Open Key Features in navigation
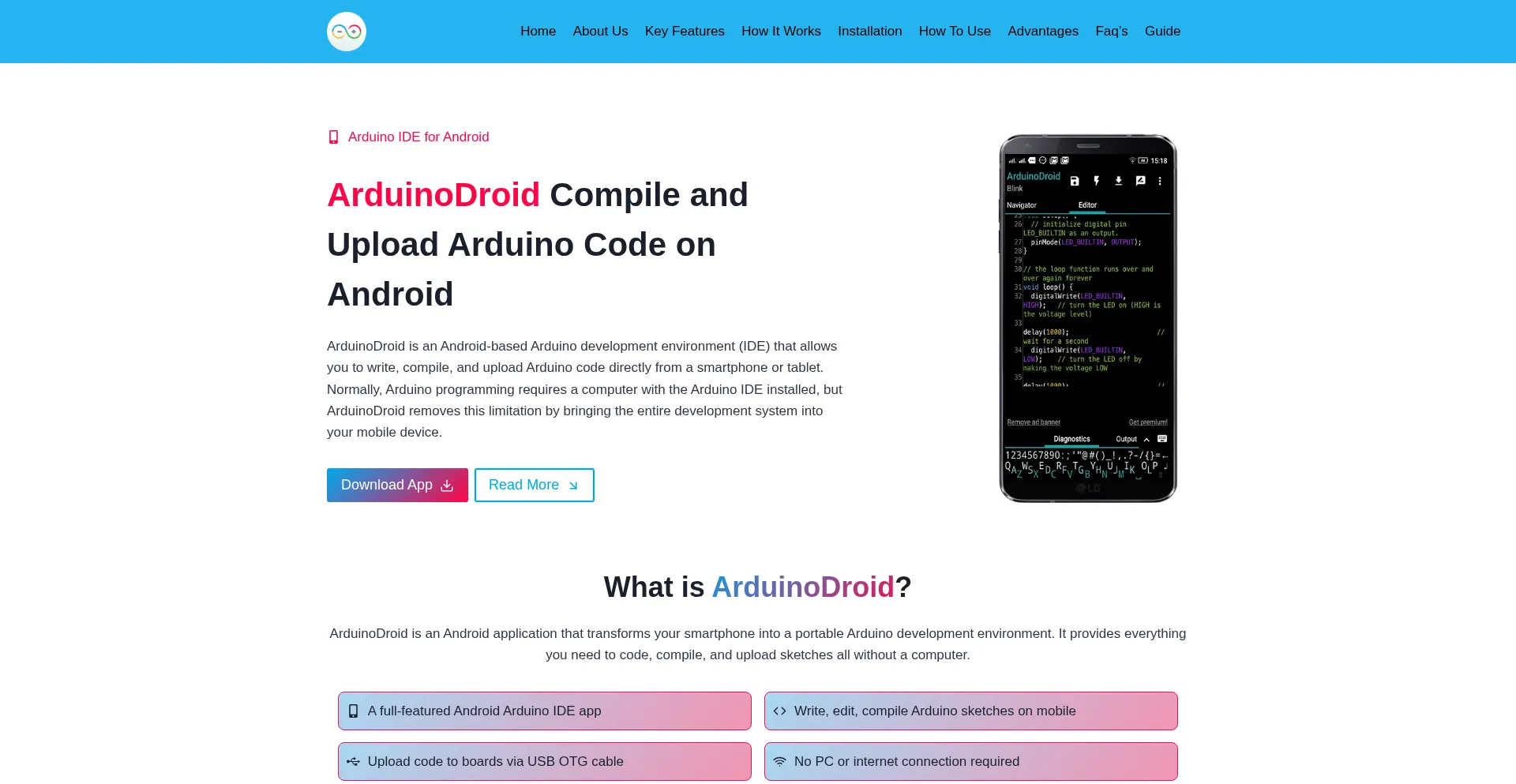The width and height of the screenshot is (1516, 784). point(685,31)
